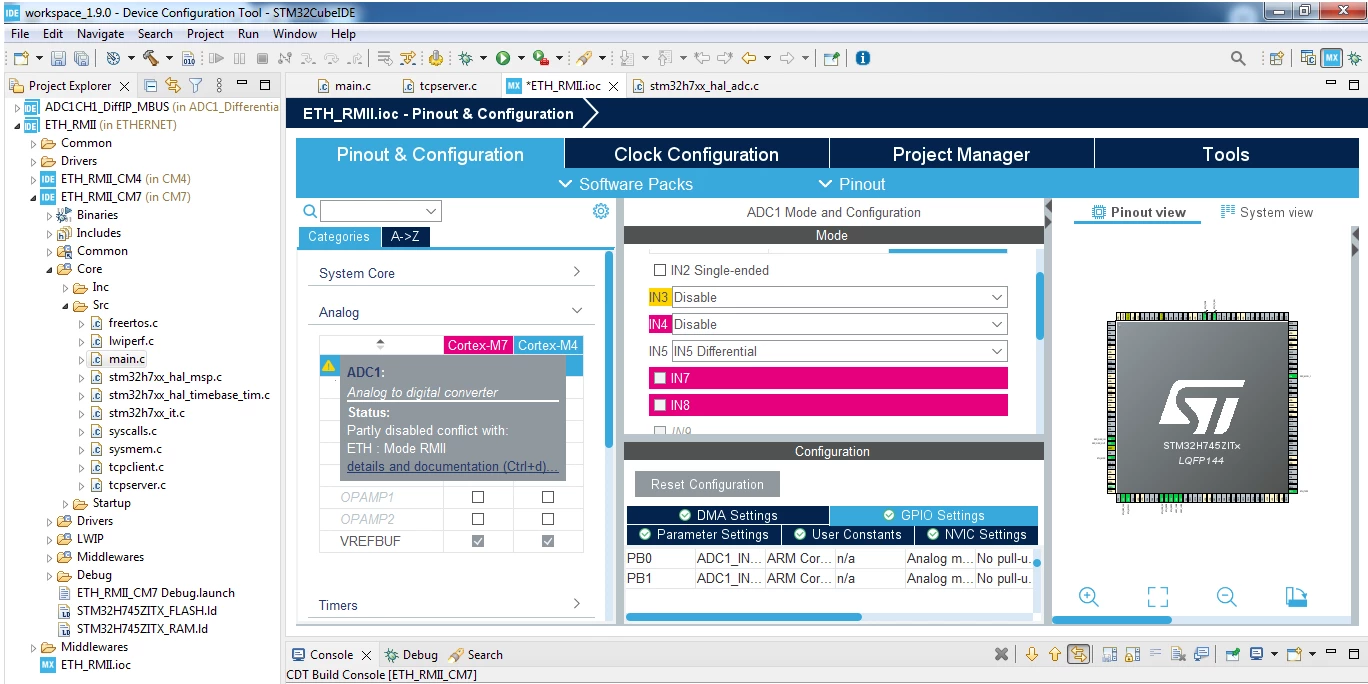Click the GPIO table horizontal scrollbar
This screenshot has width=1368, height=684.
click(x=743, y=617)
